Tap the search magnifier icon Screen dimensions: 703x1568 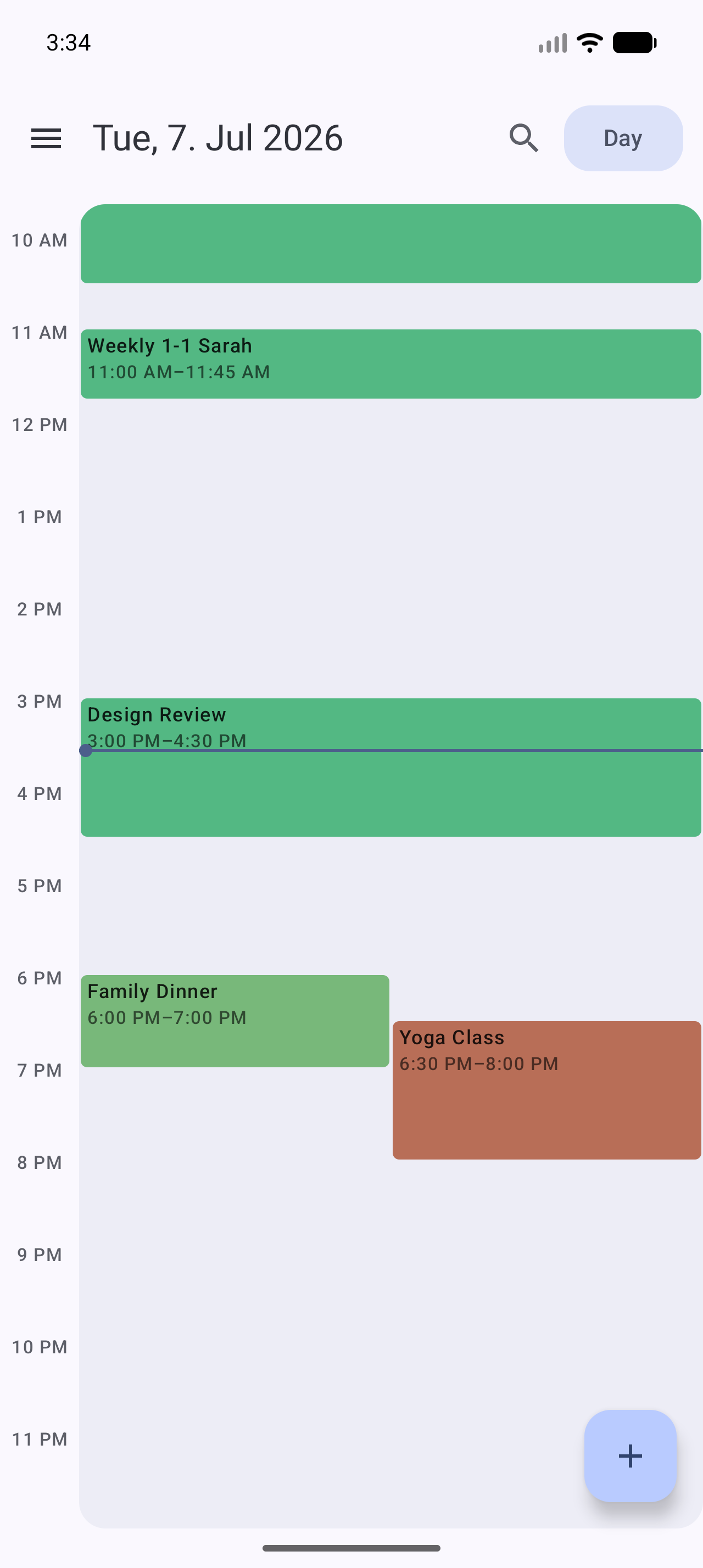click(524, 138)
